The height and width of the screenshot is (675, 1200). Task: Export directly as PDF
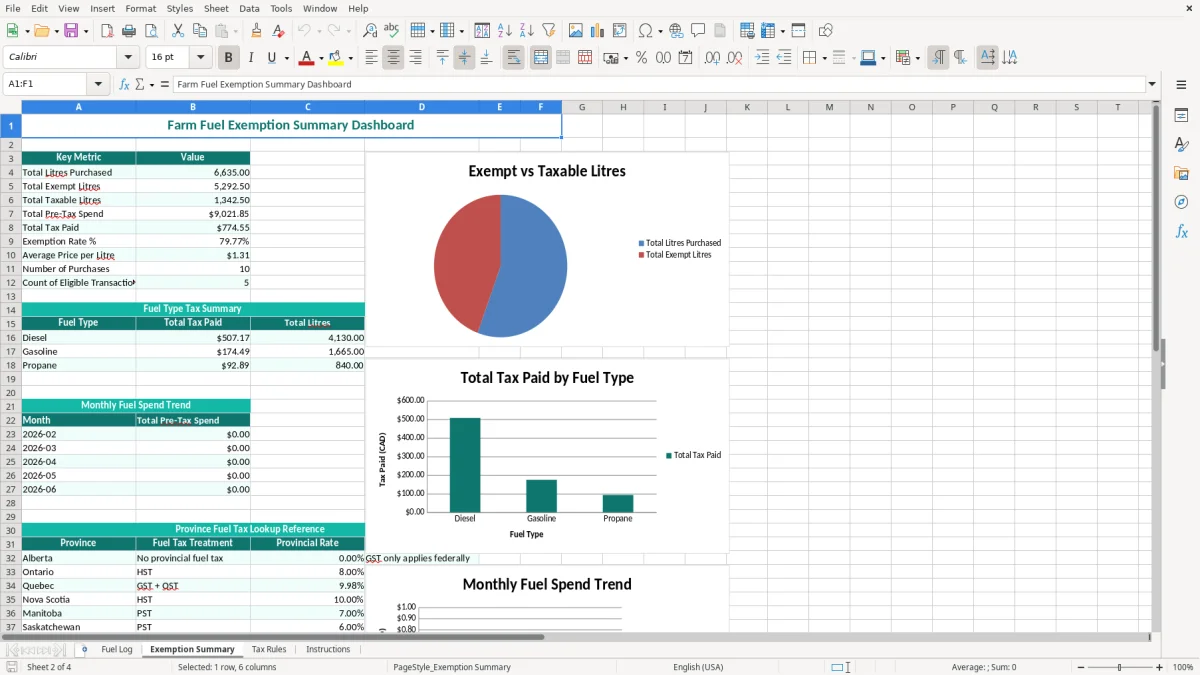(107, 31)
